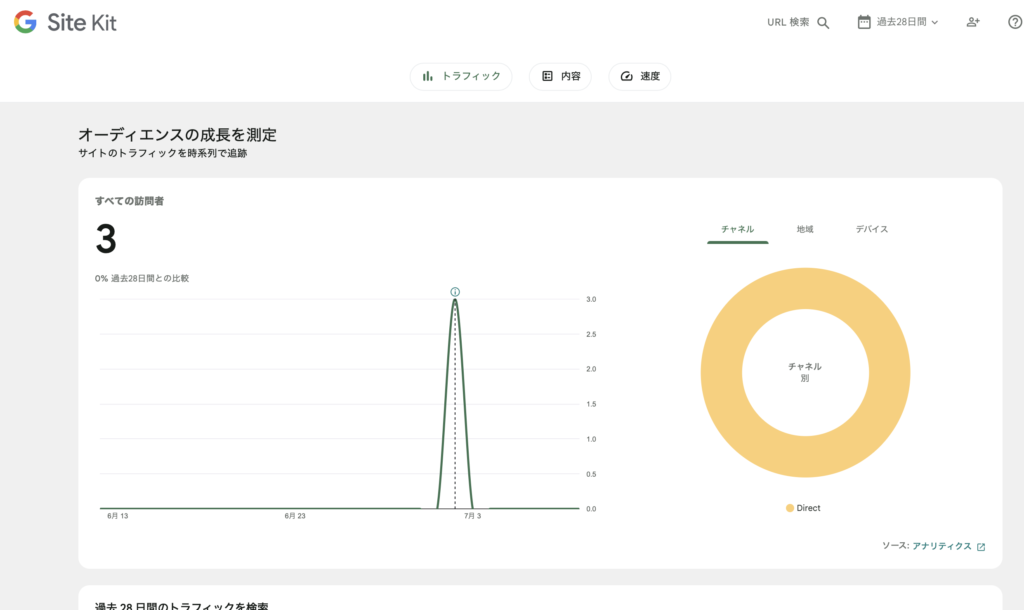Jump to the 内容 section
This screenshot has height=610, width=1024.
click(560, 76)
